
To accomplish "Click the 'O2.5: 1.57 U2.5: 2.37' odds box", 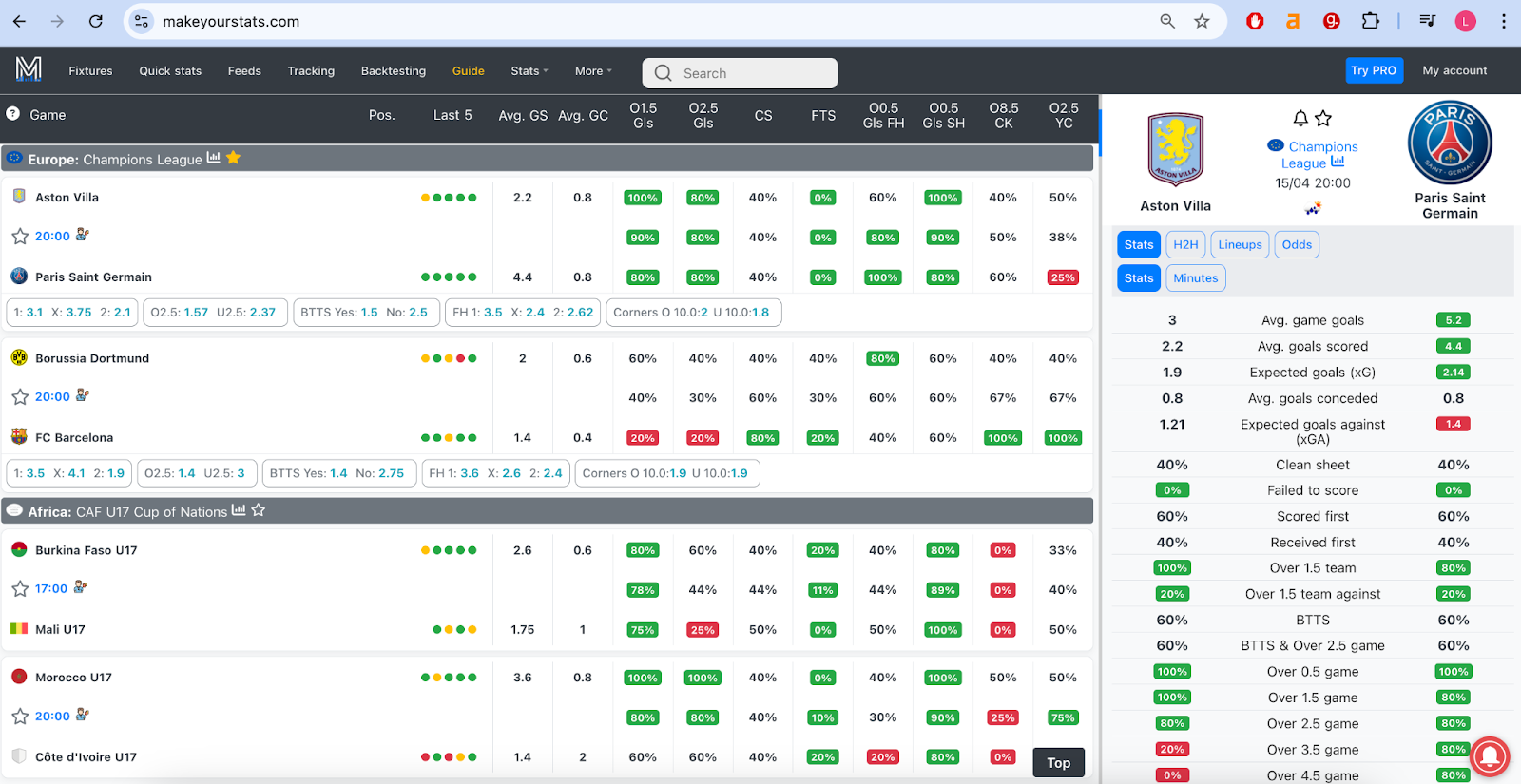I will [215, 312].
